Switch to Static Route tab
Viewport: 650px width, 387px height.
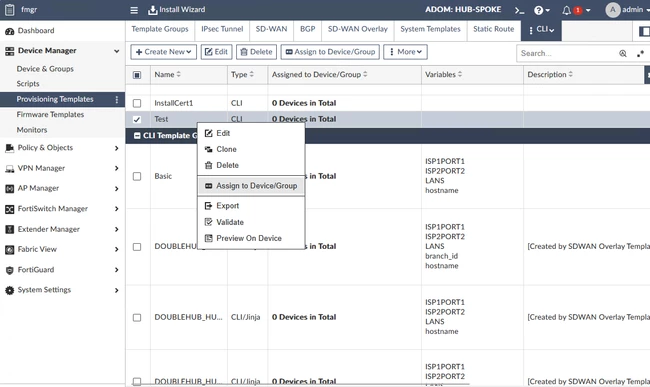point(493,29)
